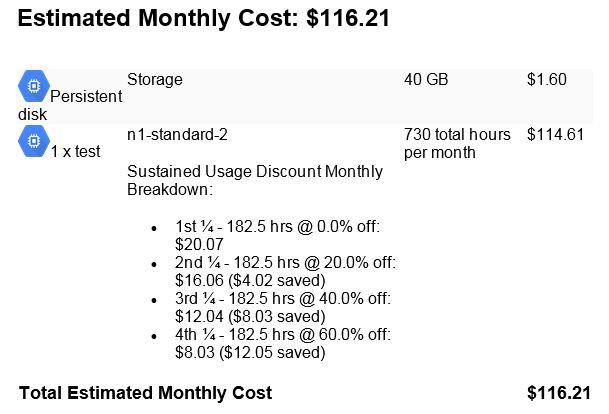Image resolution: width=609 pixels, height=414 pixels.
Task: Select the Estimated Monthly Cost heading
Action: [204, 18]
